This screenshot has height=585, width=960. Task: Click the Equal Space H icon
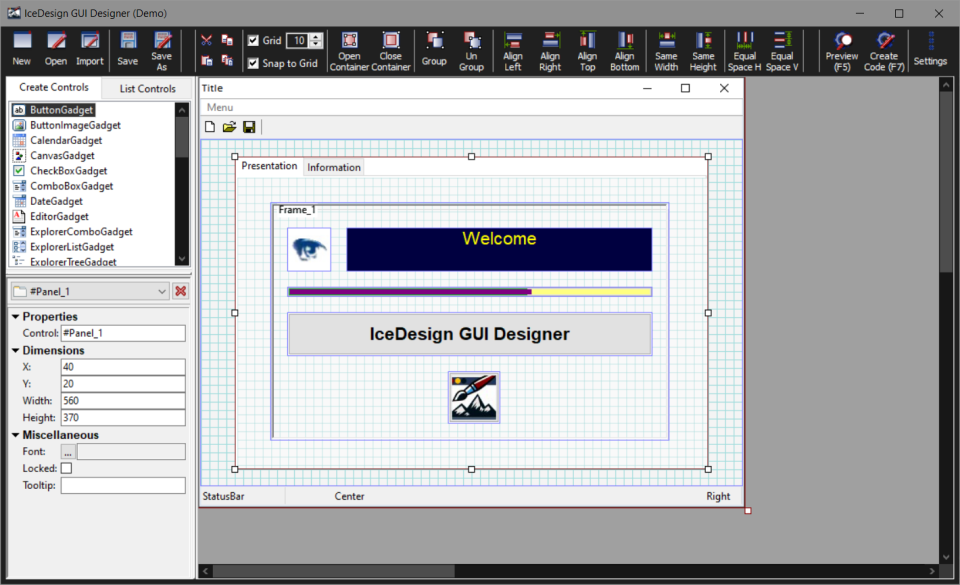(x=744, y=51)
